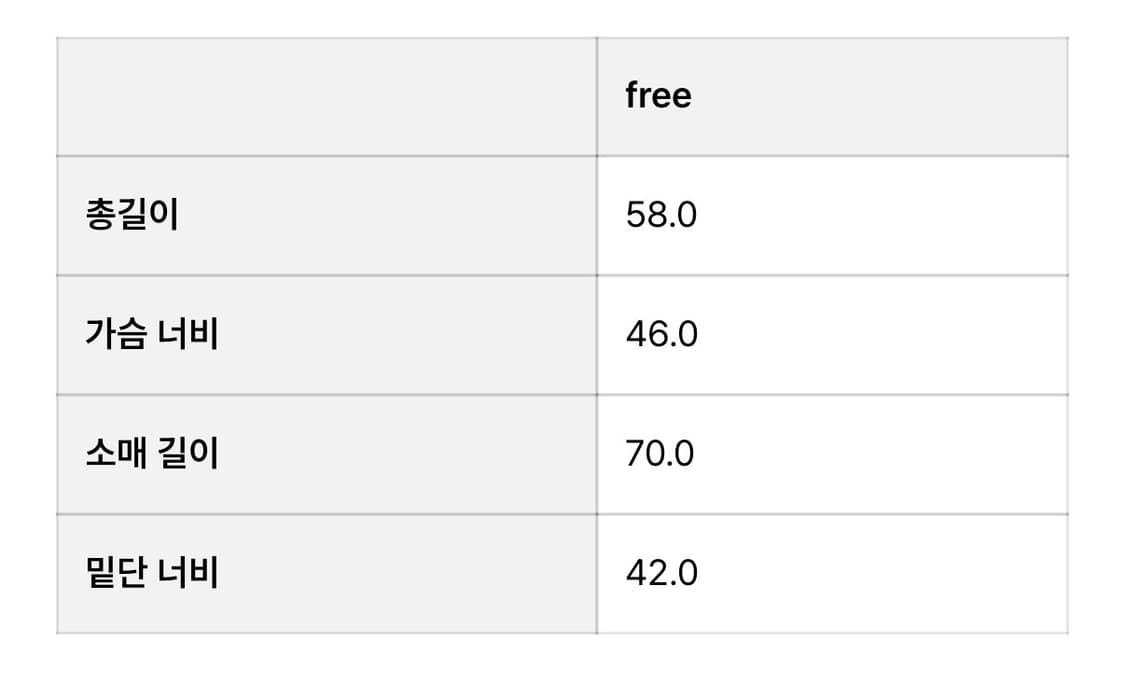Select the 가슴 너비 row label
Image resolution: width=1125 pixels, height=686 pixels.
coord(152,334)
